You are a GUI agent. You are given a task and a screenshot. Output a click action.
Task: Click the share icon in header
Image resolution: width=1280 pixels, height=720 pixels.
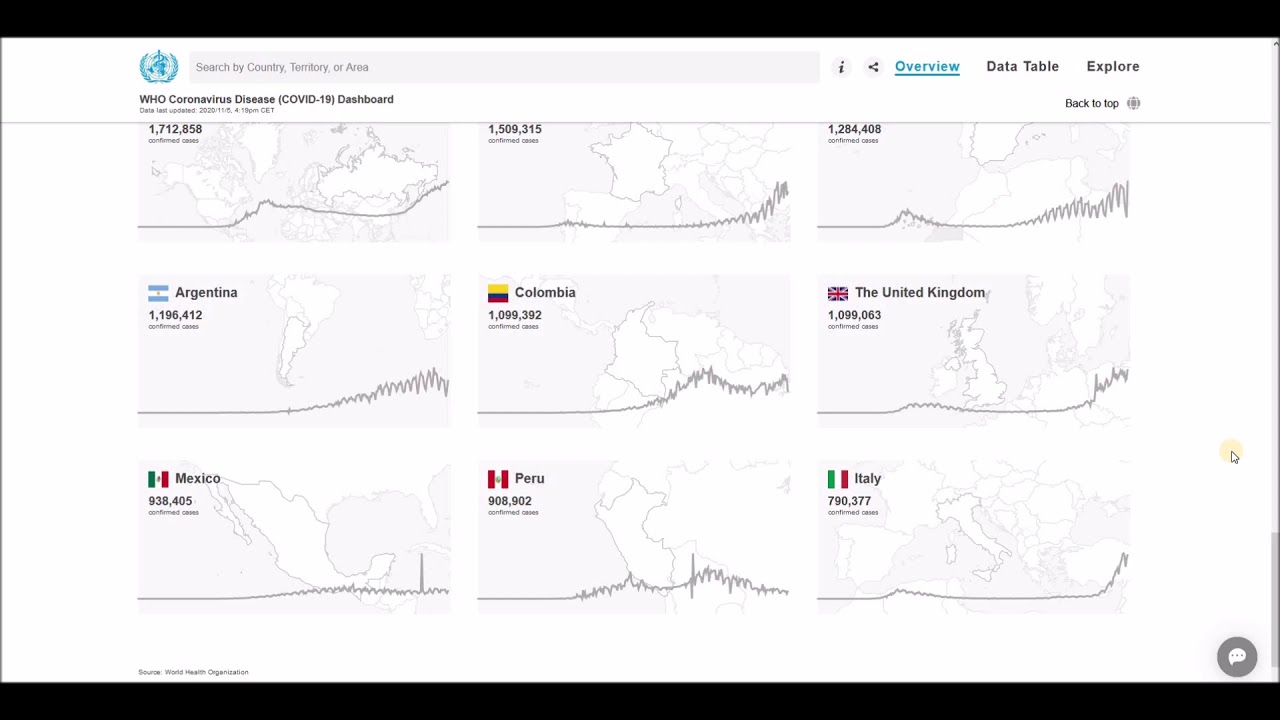tap(873, 67)
